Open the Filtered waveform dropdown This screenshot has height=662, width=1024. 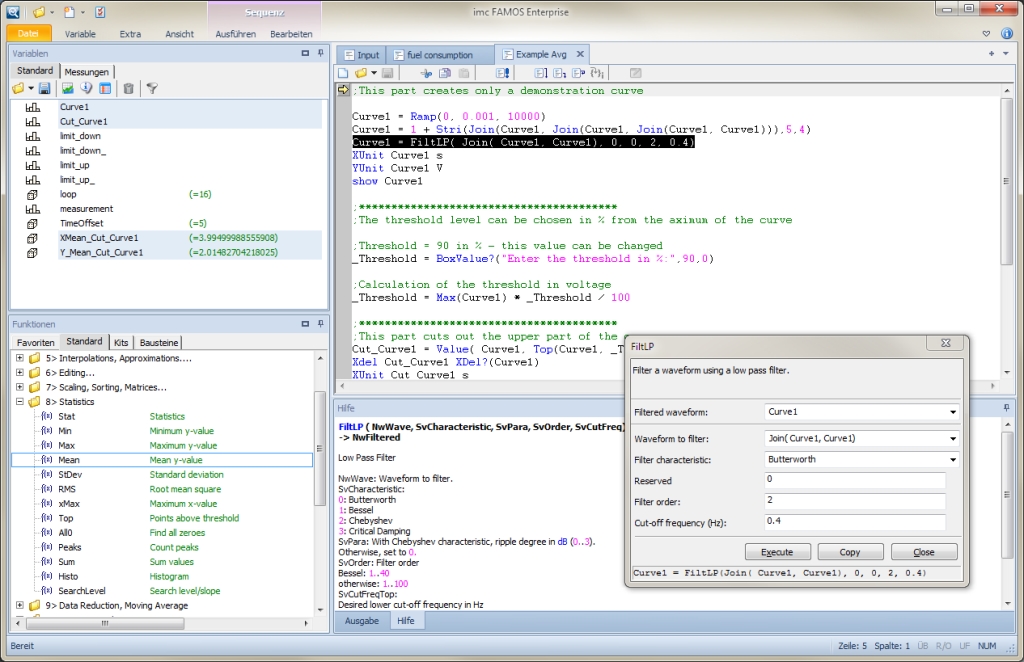[951, 412]
